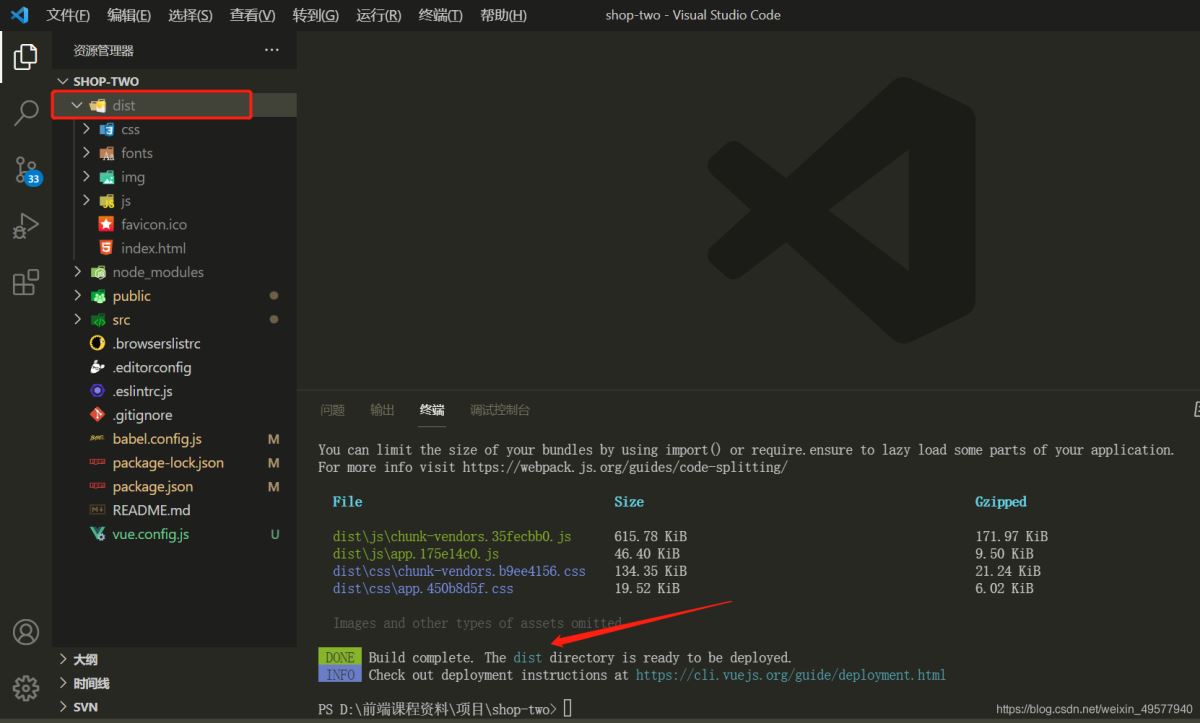Open the 终端(T) menu

[x=440, y=15]
